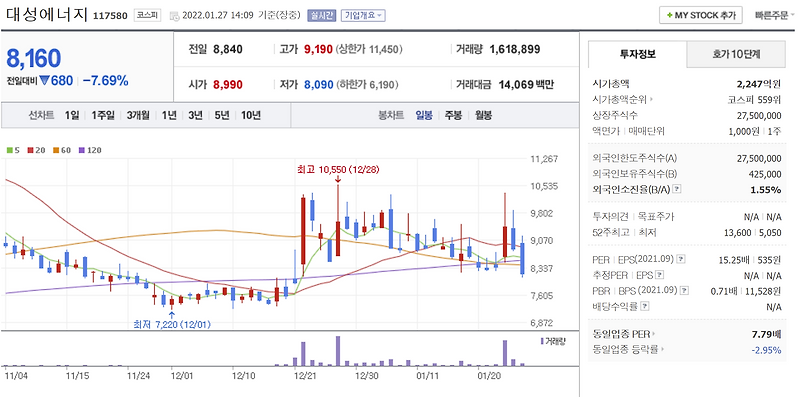
Task: Open the 동일업종 PER link
Action: click(622, 335)
